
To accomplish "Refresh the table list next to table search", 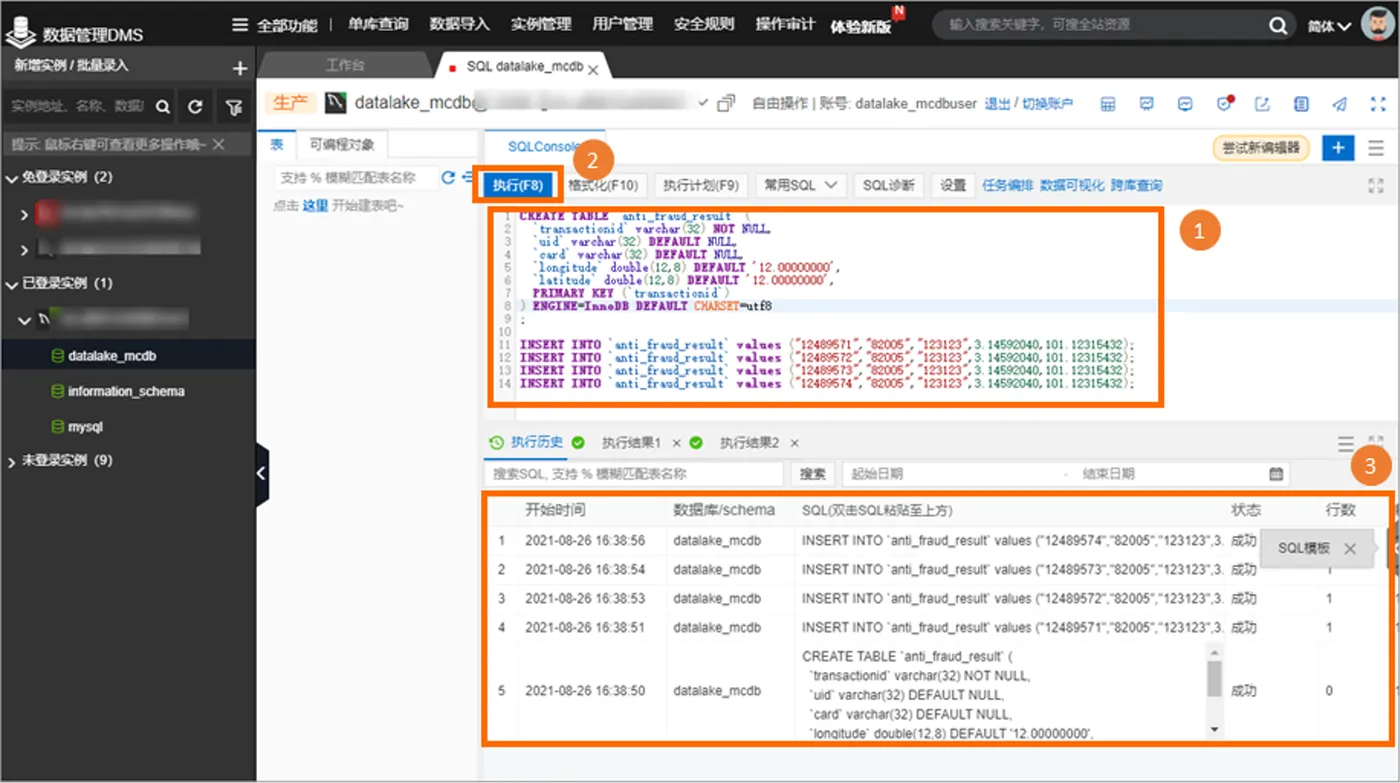I will click(x=448, y=178).
